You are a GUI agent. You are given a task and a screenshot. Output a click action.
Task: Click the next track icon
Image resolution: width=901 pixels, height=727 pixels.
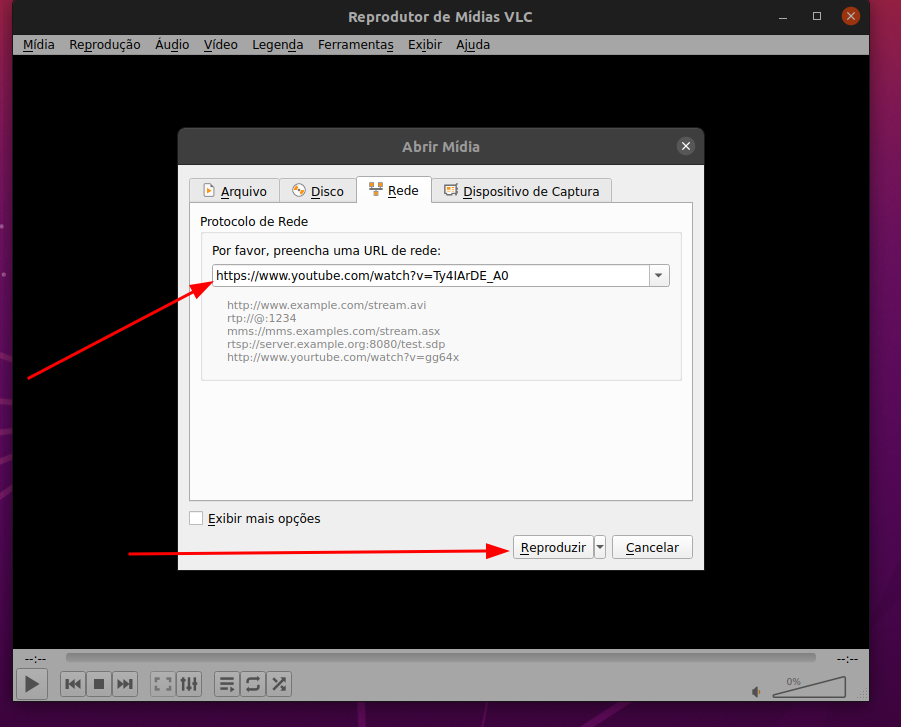point(124,684)
